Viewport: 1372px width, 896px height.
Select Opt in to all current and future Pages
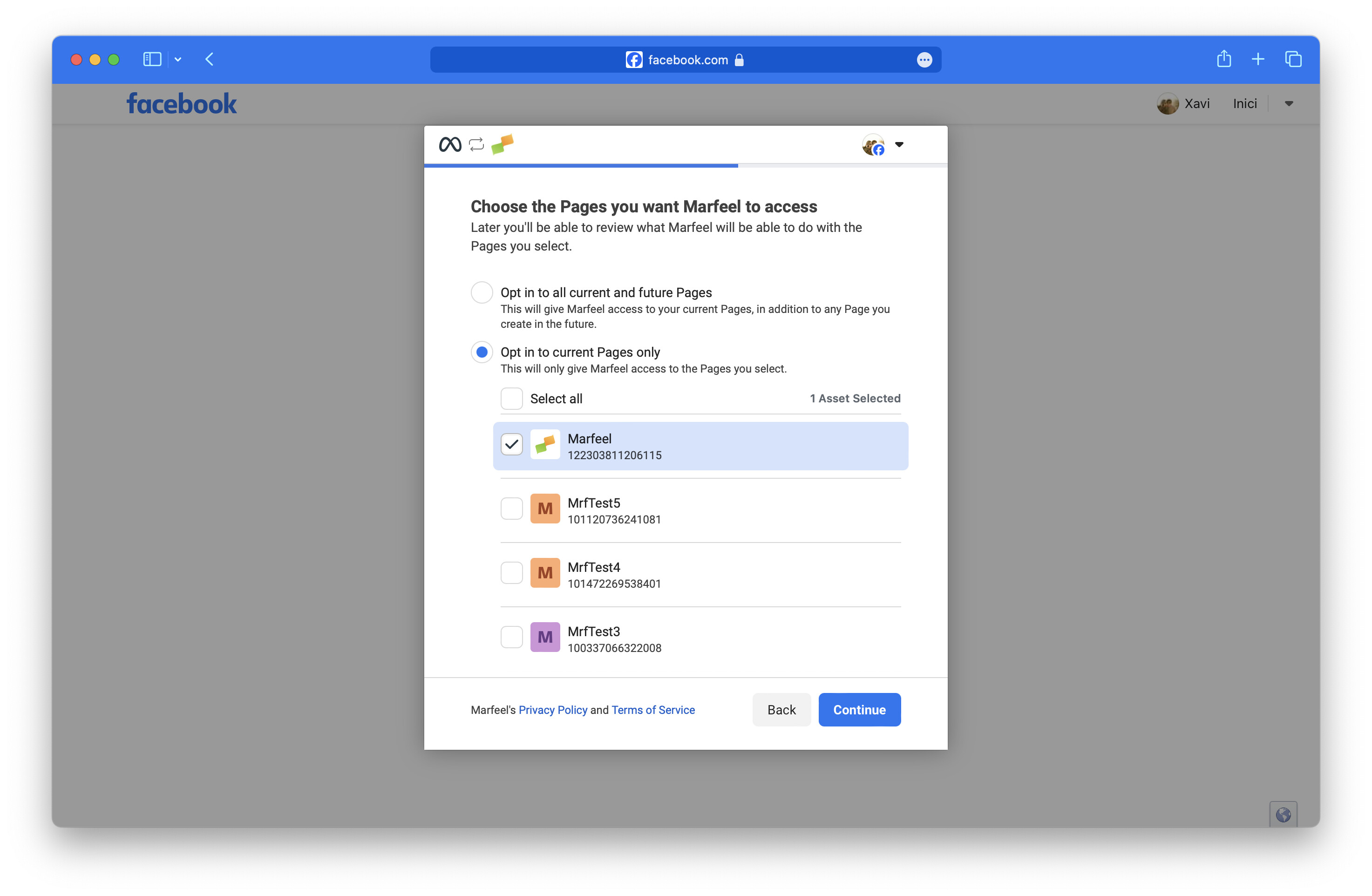pos(482,292)
